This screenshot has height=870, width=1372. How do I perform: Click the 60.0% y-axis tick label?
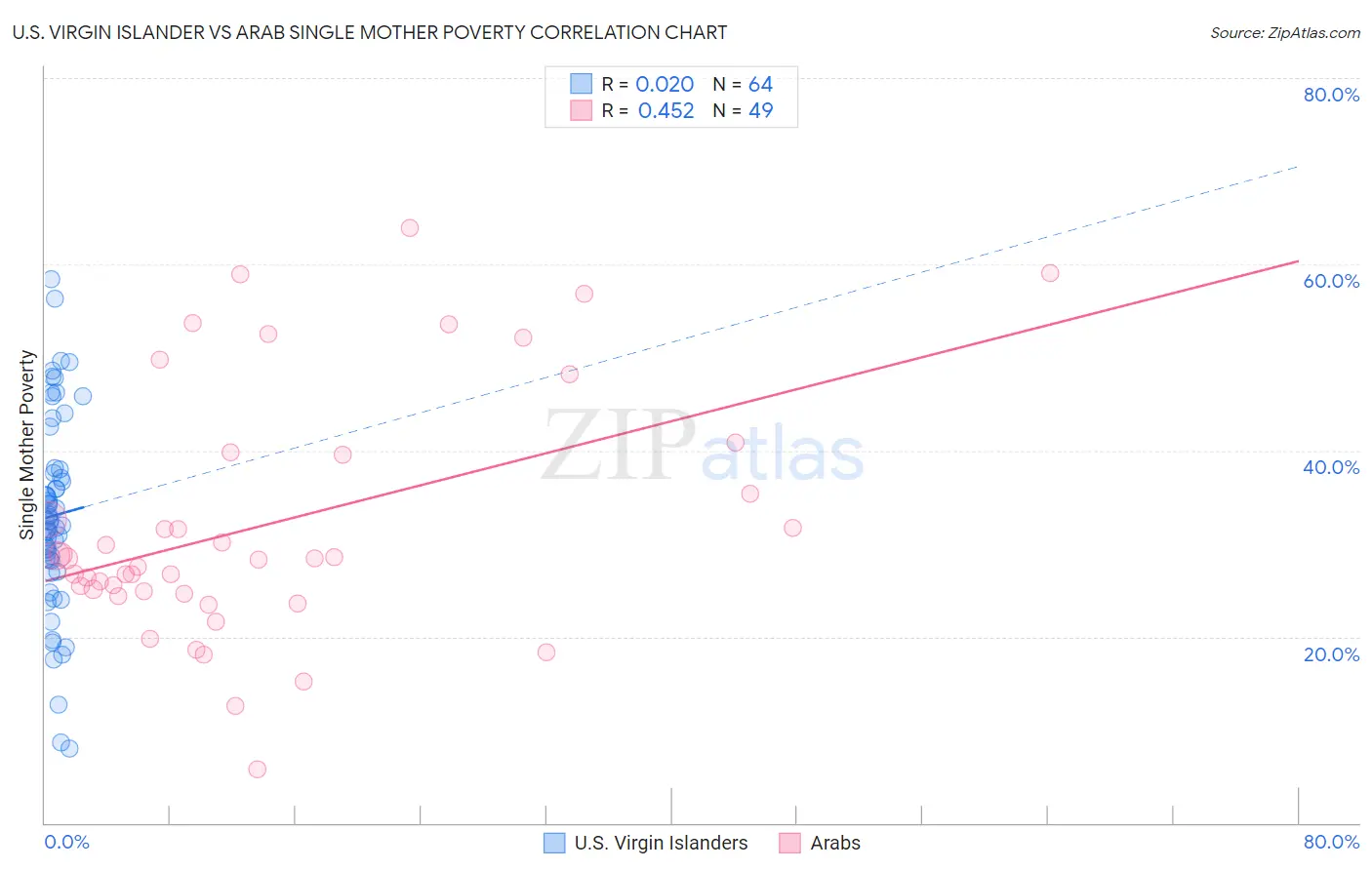pyautogui.click(x=1331, y=281)
